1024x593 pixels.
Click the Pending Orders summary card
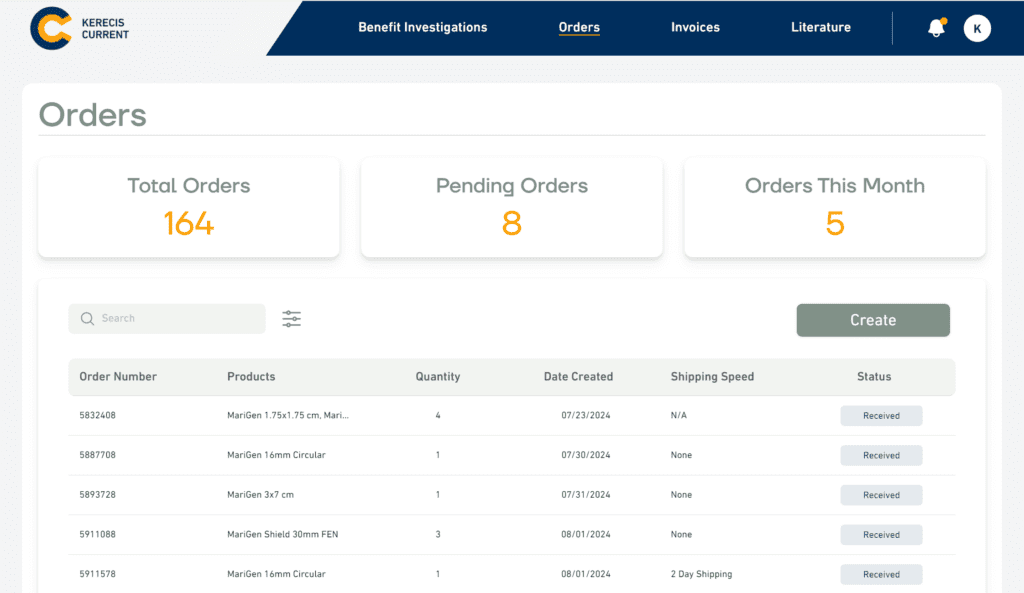[x=512, y=208]
